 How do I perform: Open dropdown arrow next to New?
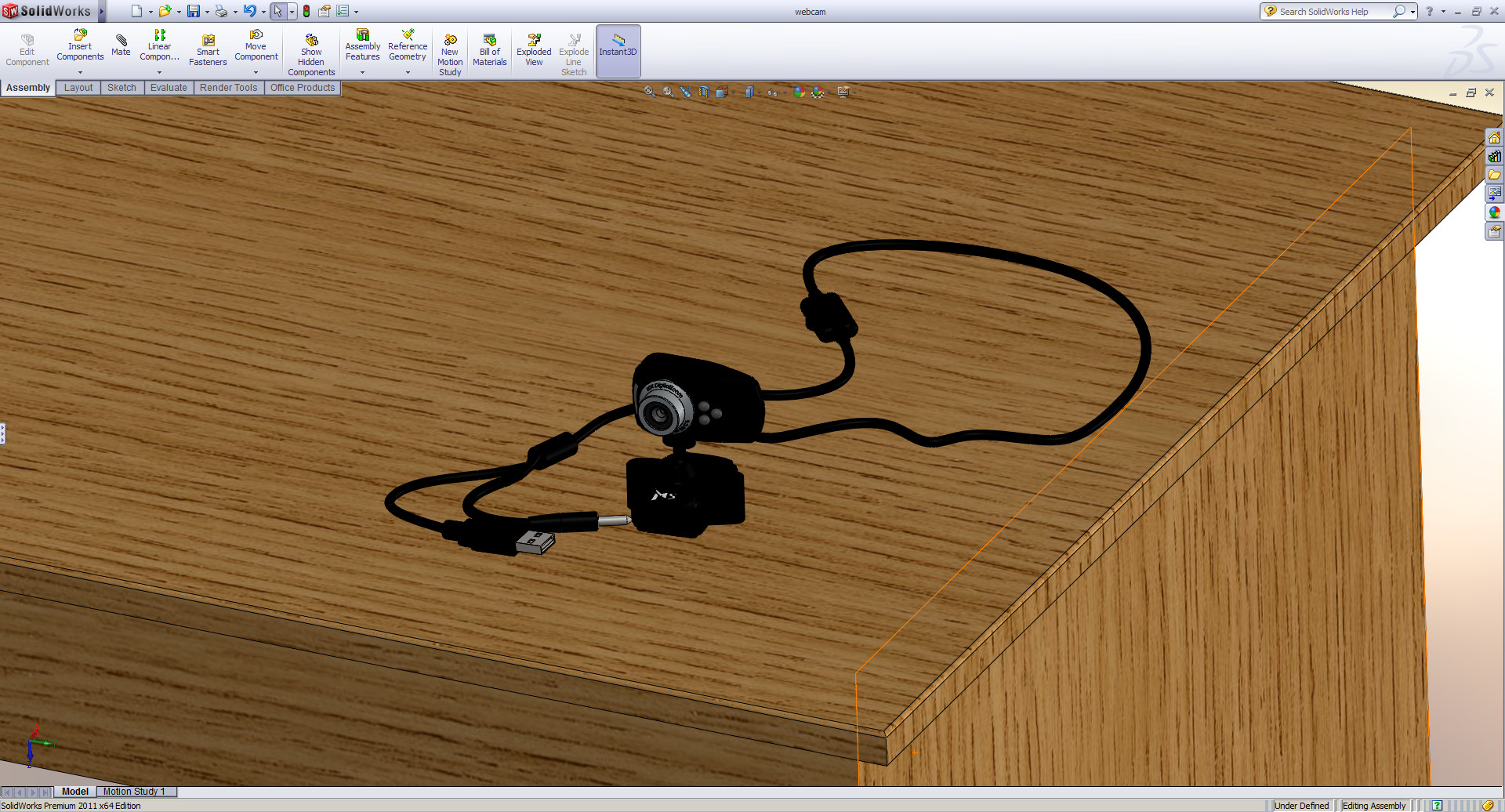(x=150, y=12)
